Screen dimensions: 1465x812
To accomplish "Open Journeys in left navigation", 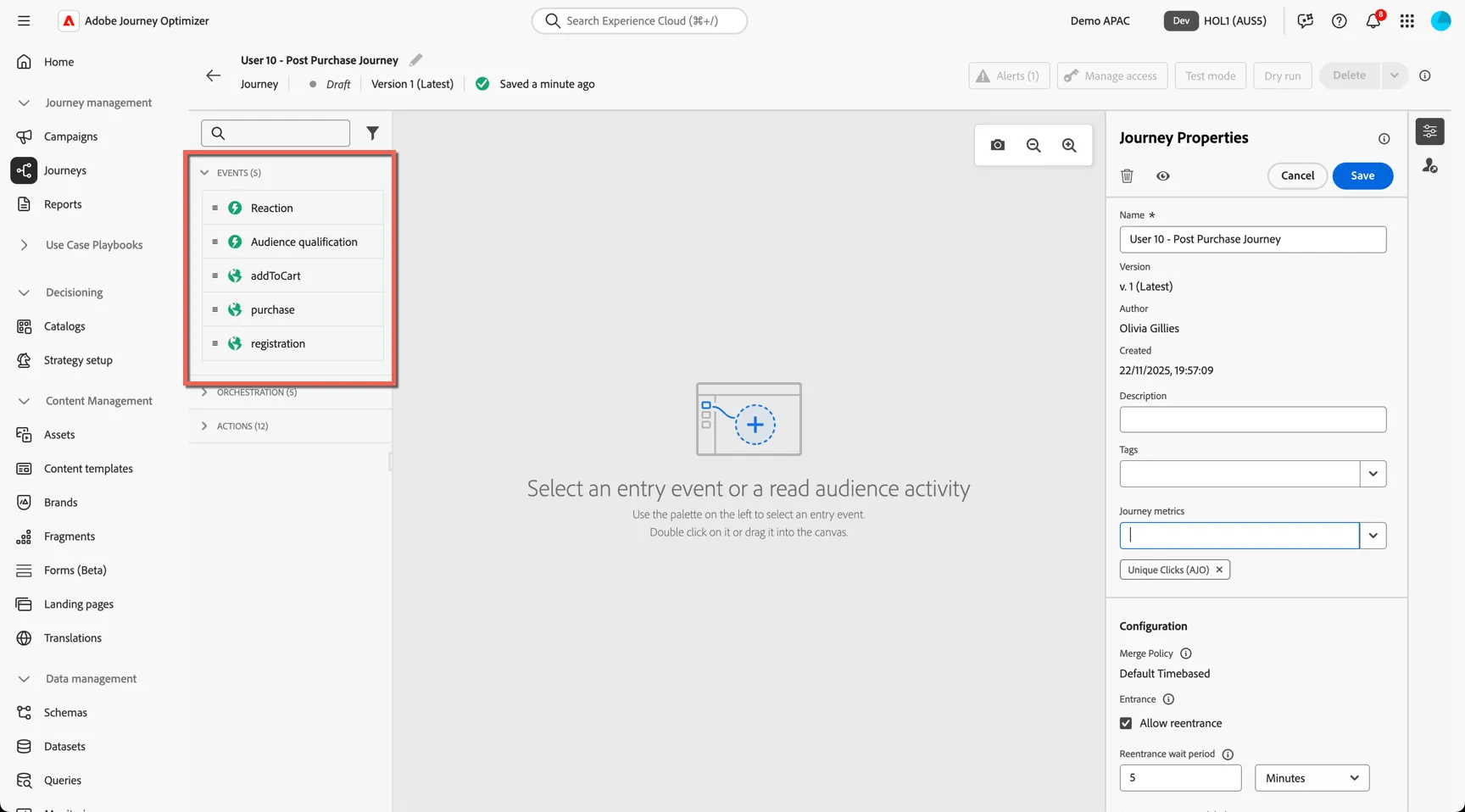I will 65,170.
